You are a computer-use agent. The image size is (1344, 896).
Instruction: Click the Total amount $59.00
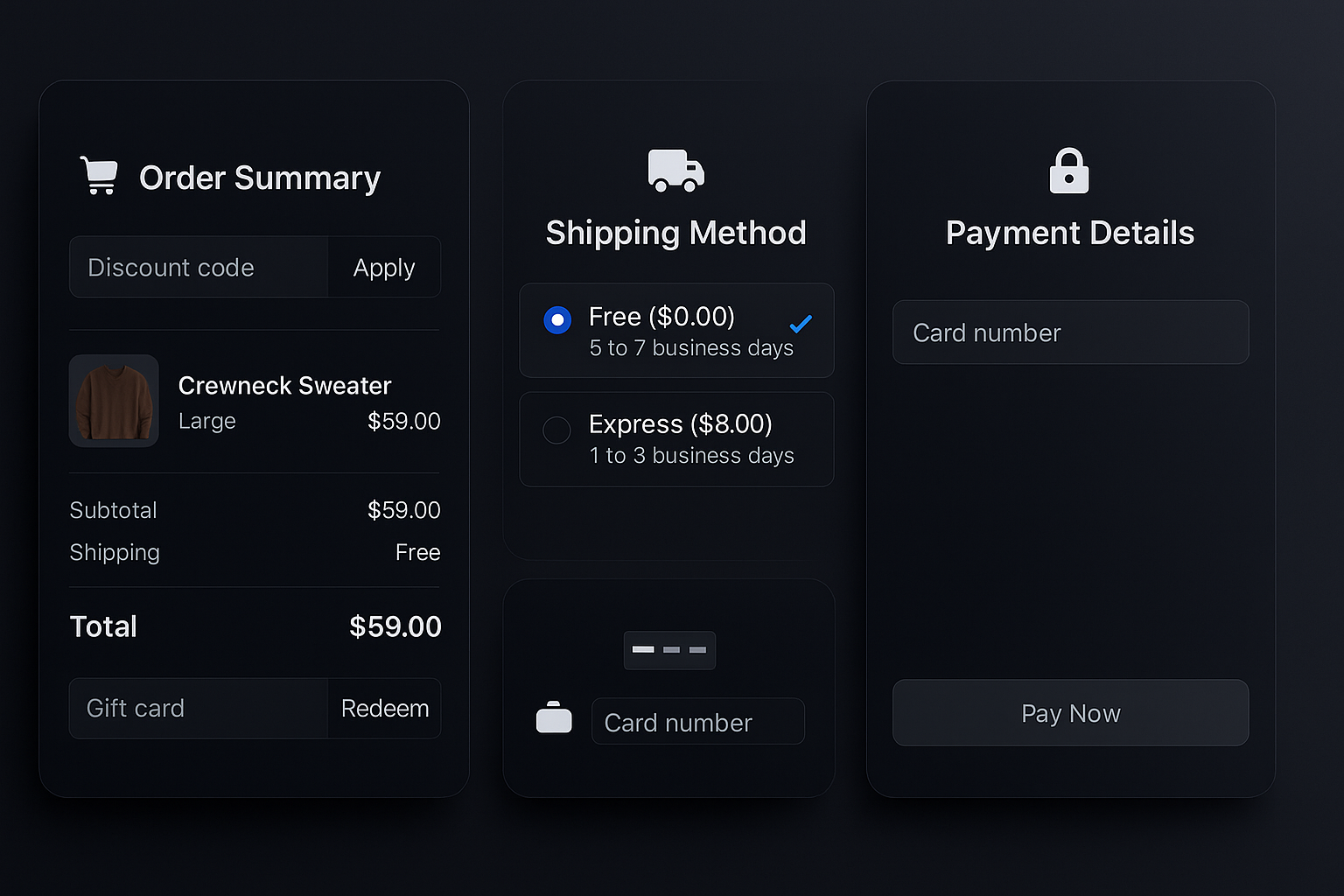click(395, 626)
